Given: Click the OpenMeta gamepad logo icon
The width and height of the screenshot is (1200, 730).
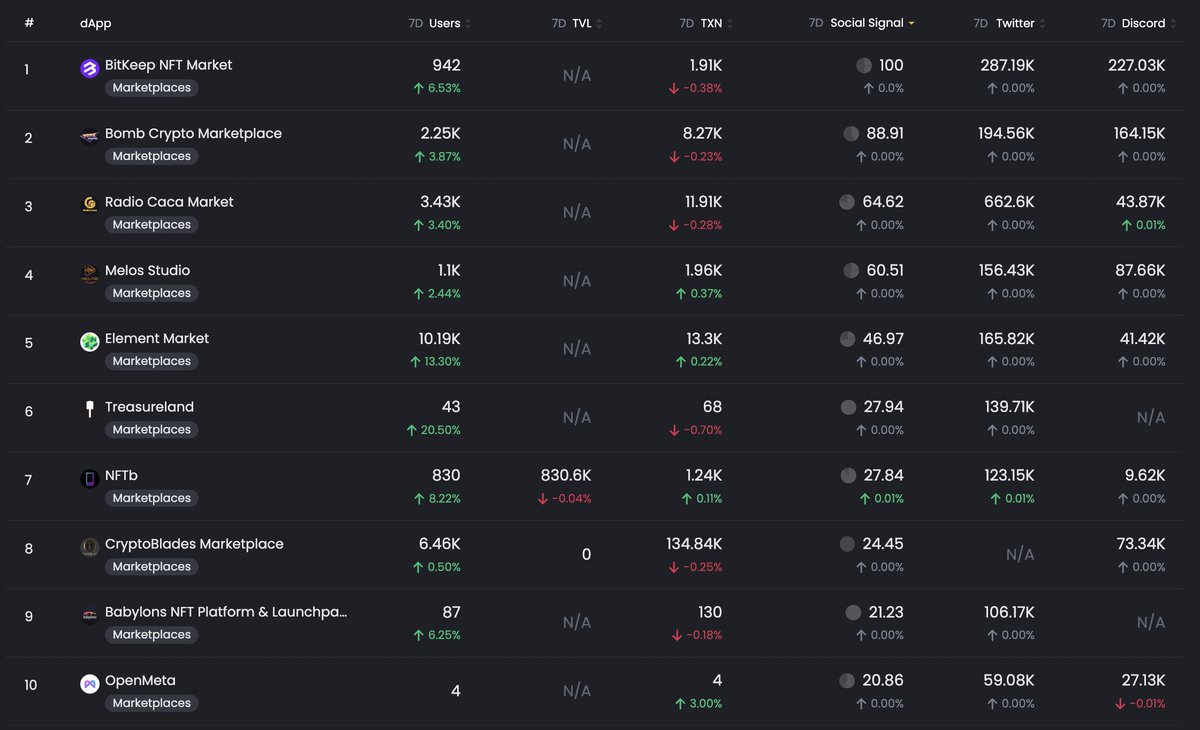Looking at the screenshot, I should pyautogui.click(x=90, y=684).
